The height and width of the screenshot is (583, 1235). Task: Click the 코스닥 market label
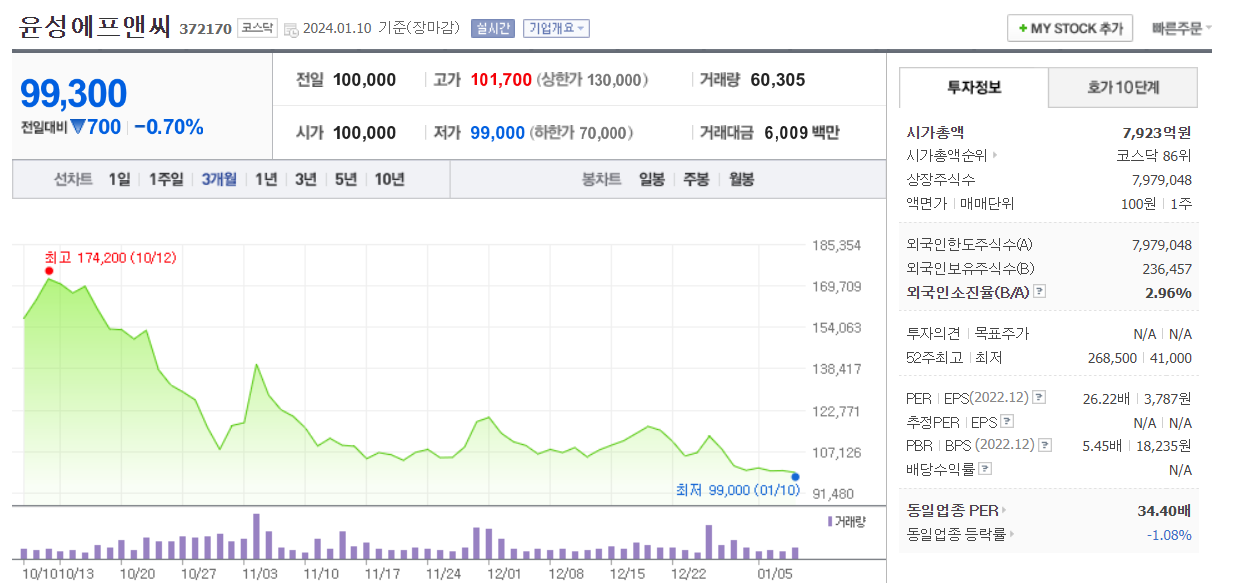[257, 28]
